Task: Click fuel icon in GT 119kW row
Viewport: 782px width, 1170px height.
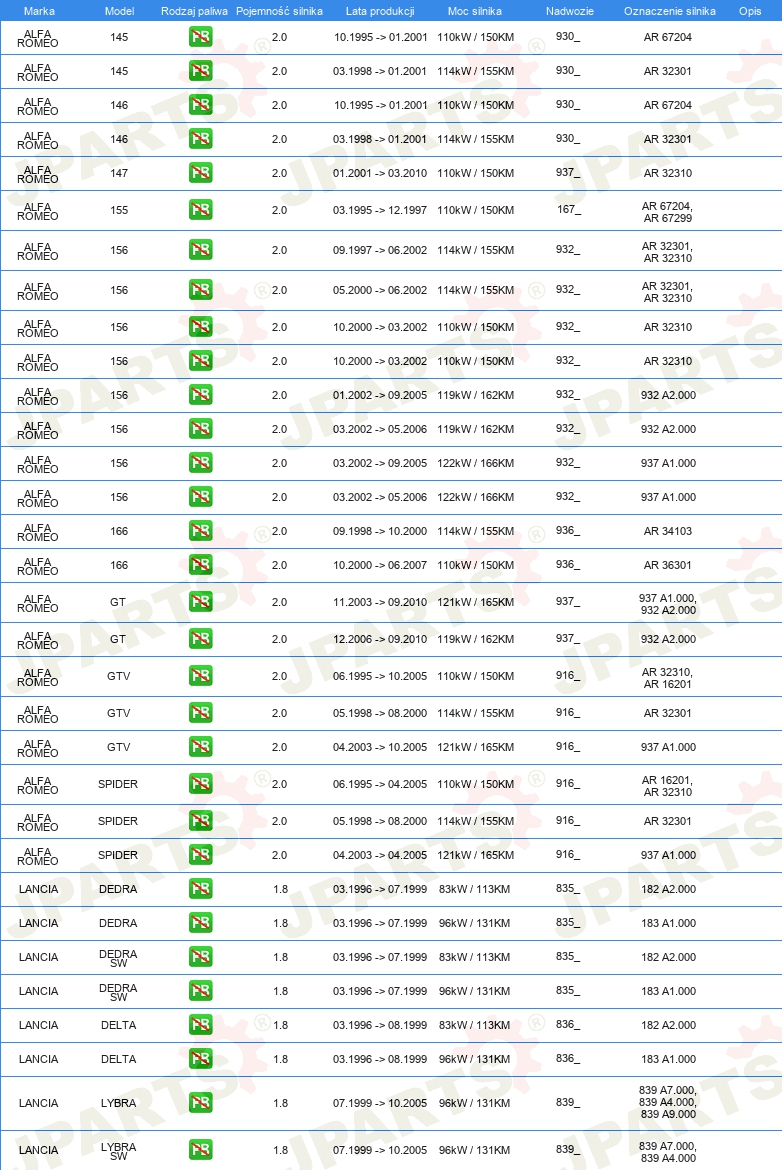Action: 201,639
